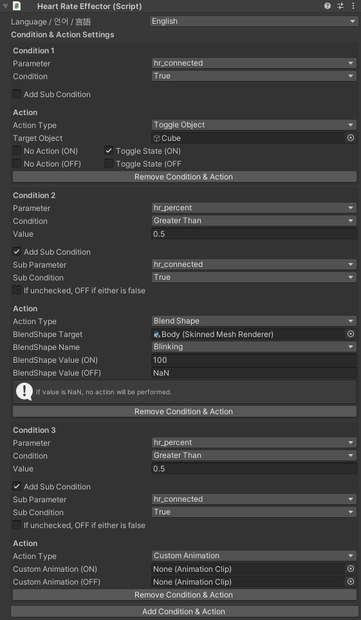Open the Language dropdown set to English
Screen dimensions: 361x620
(x=254, y=21)
